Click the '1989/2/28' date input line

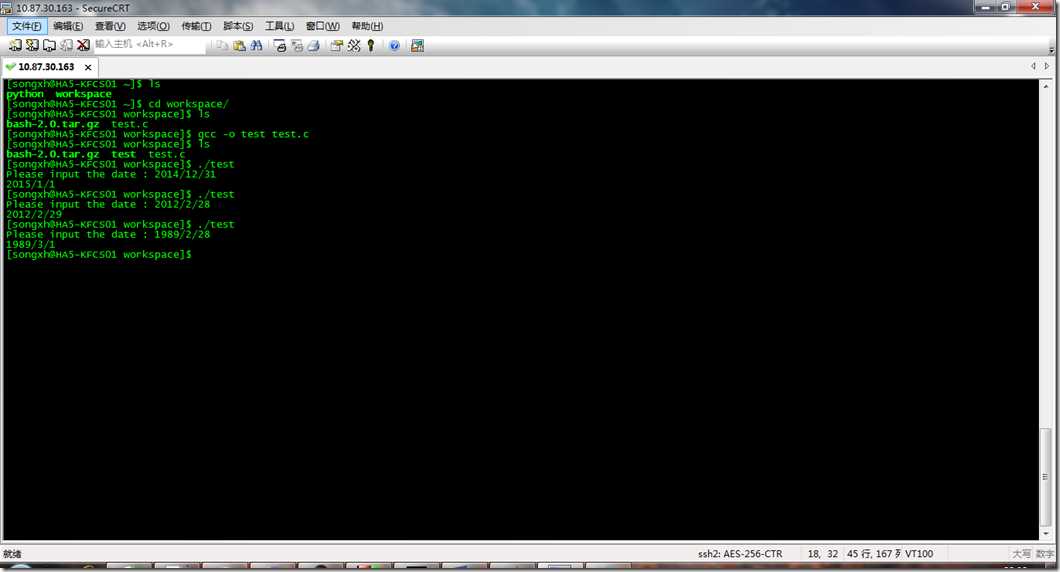pos(108,234)
